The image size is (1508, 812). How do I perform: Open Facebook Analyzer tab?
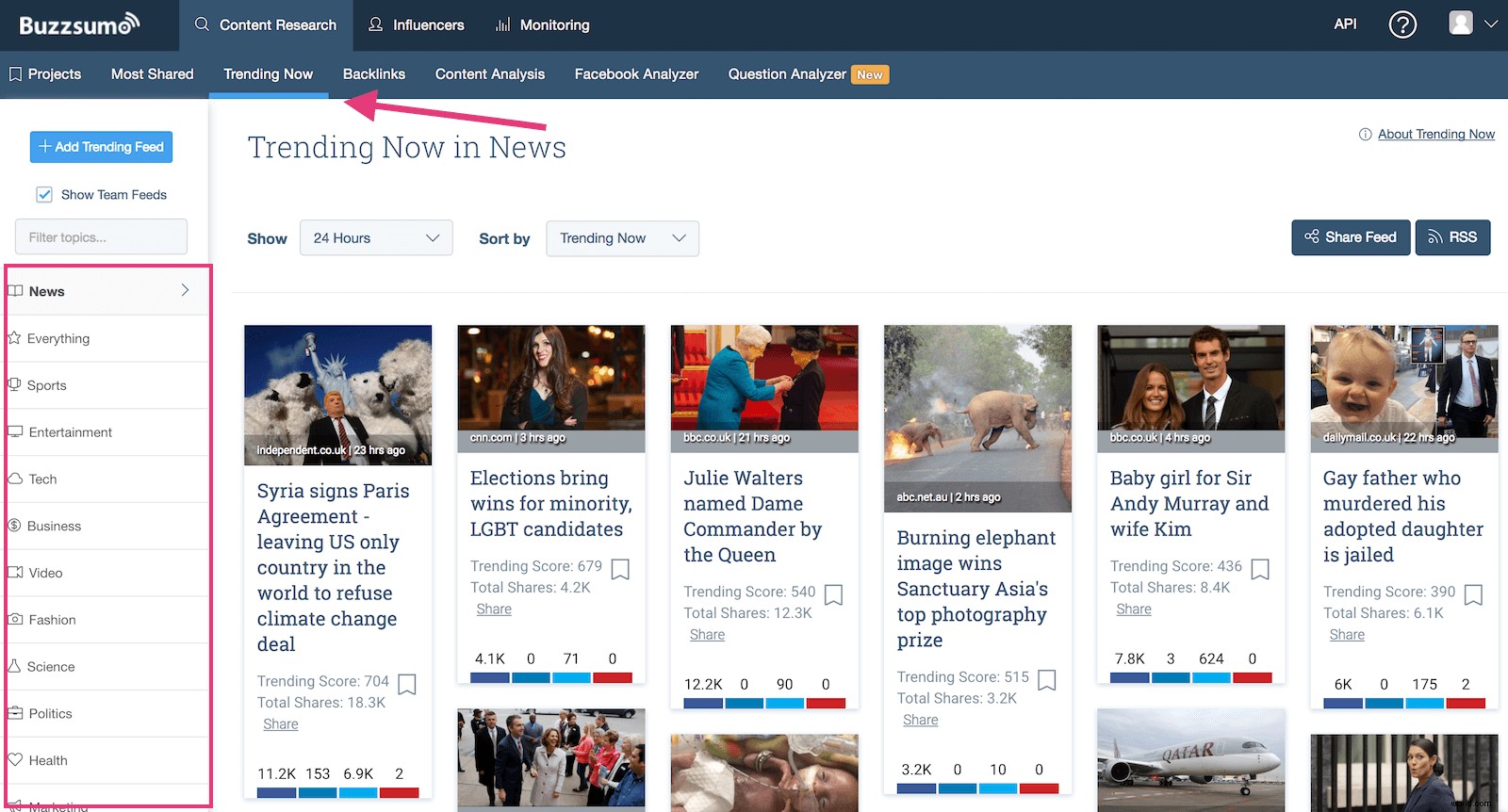click(x=636, y=73)
